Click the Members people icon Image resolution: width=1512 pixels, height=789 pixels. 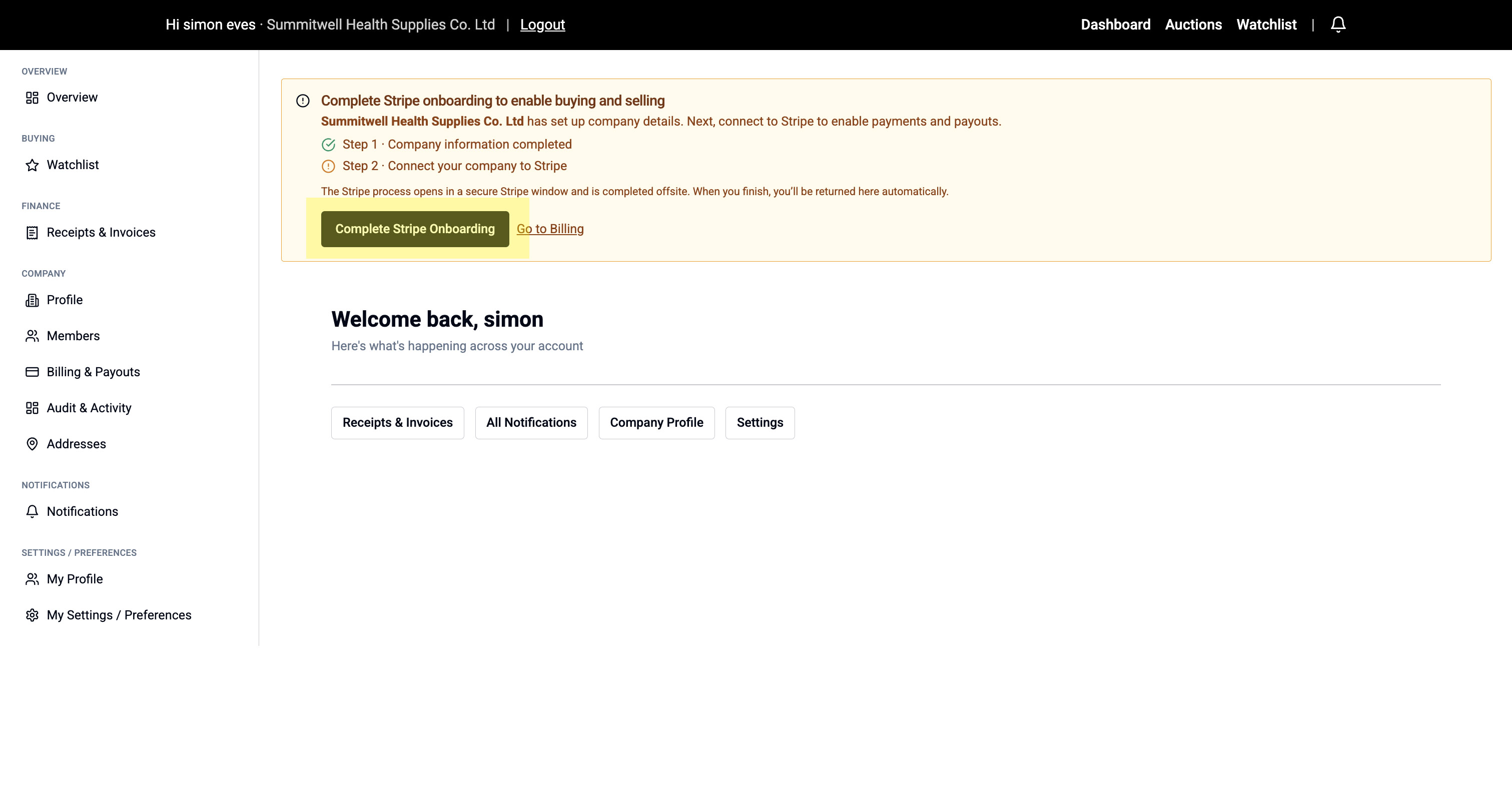(x=33, y=336)
